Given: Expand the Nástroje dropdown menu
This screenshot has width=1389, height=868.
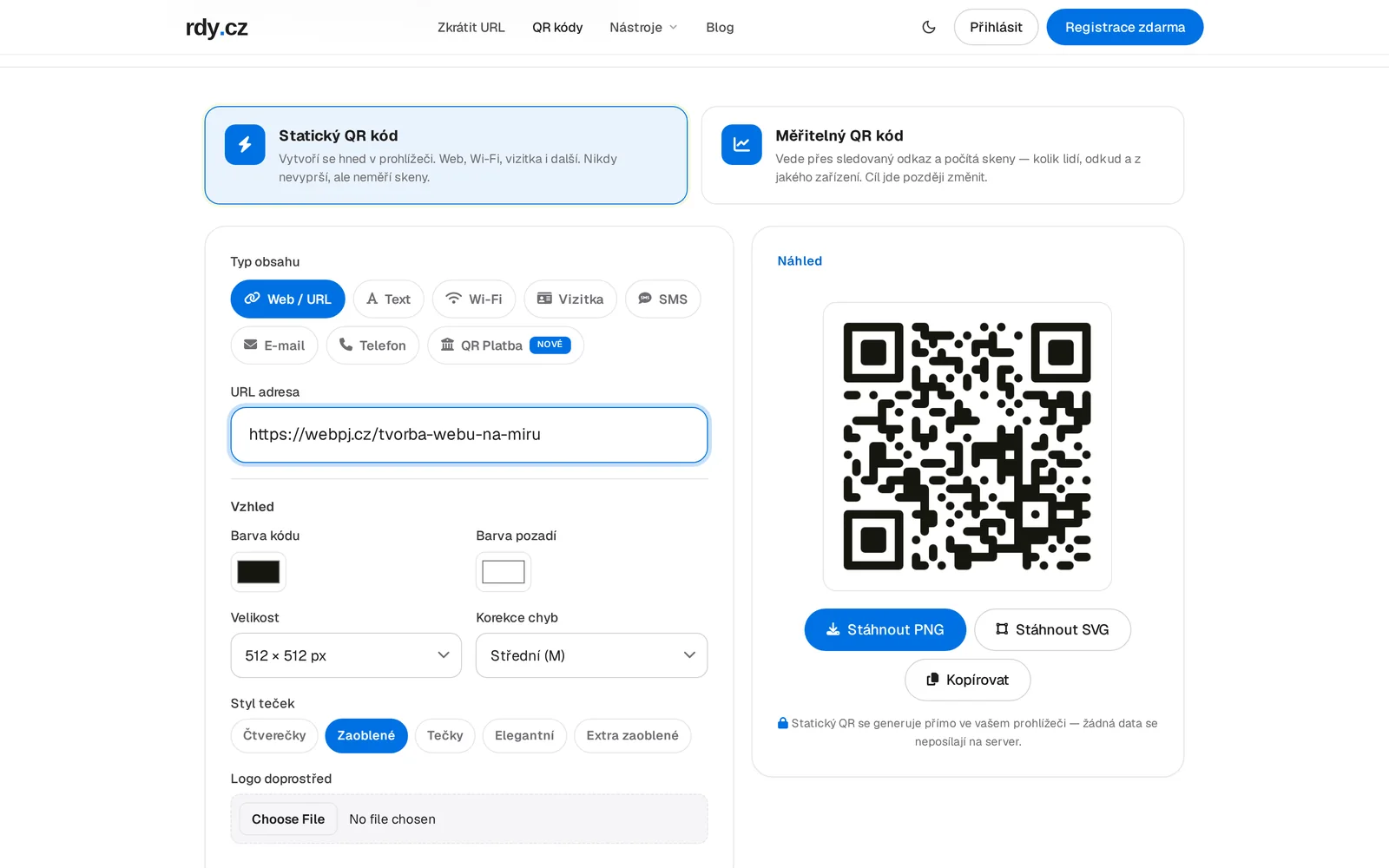Looking at the screenshot, I should (643, 28).
